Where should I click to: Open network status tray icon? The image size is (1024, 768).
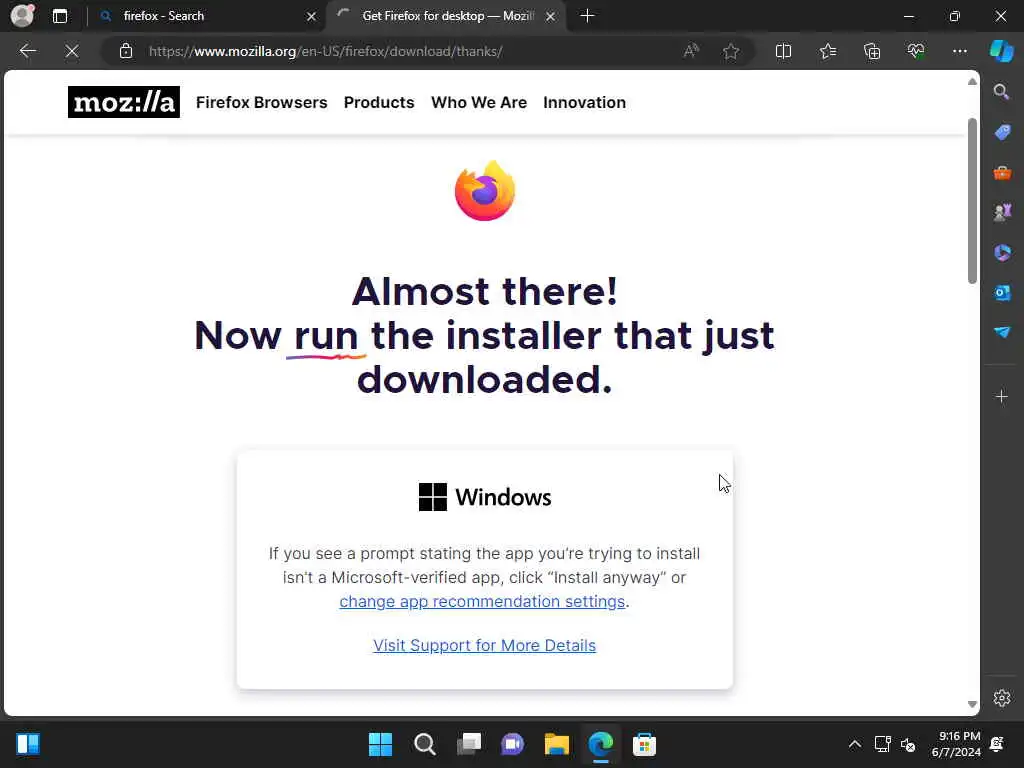[x=882, y=744]
